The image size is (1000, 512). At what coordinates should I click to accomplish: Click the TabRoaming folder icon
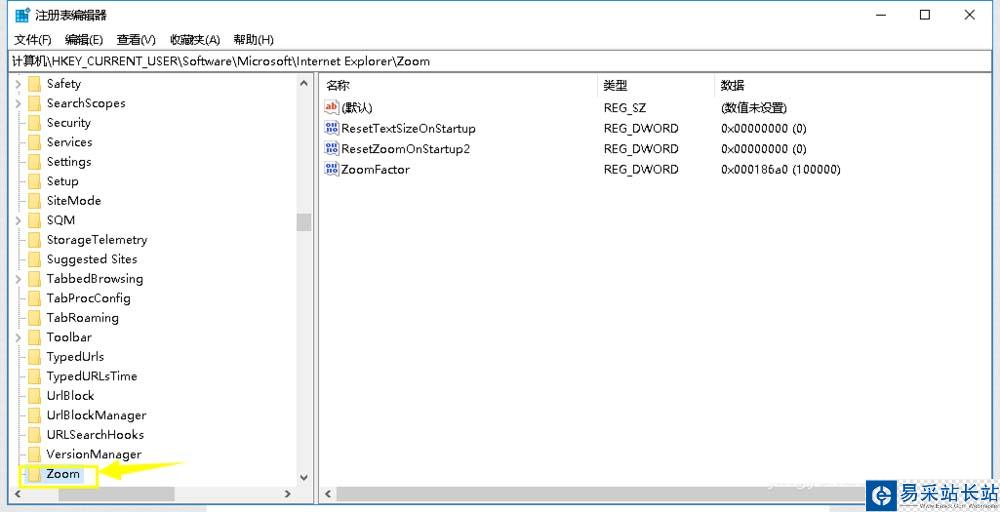(34, 318)
